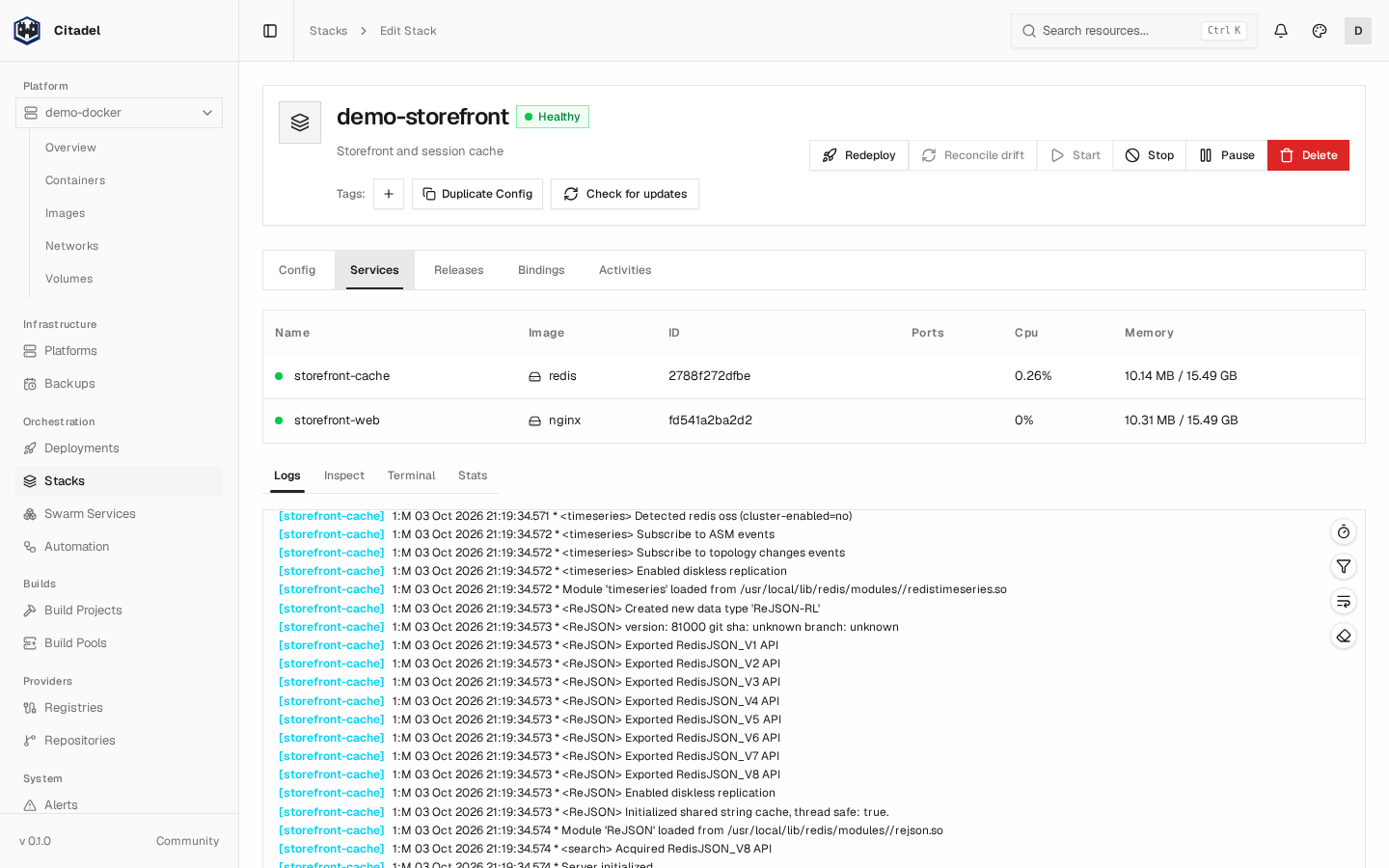This screenshot has height=868, width=1389.
Task: Open the notifications bell
Action: pos(1281,31)
